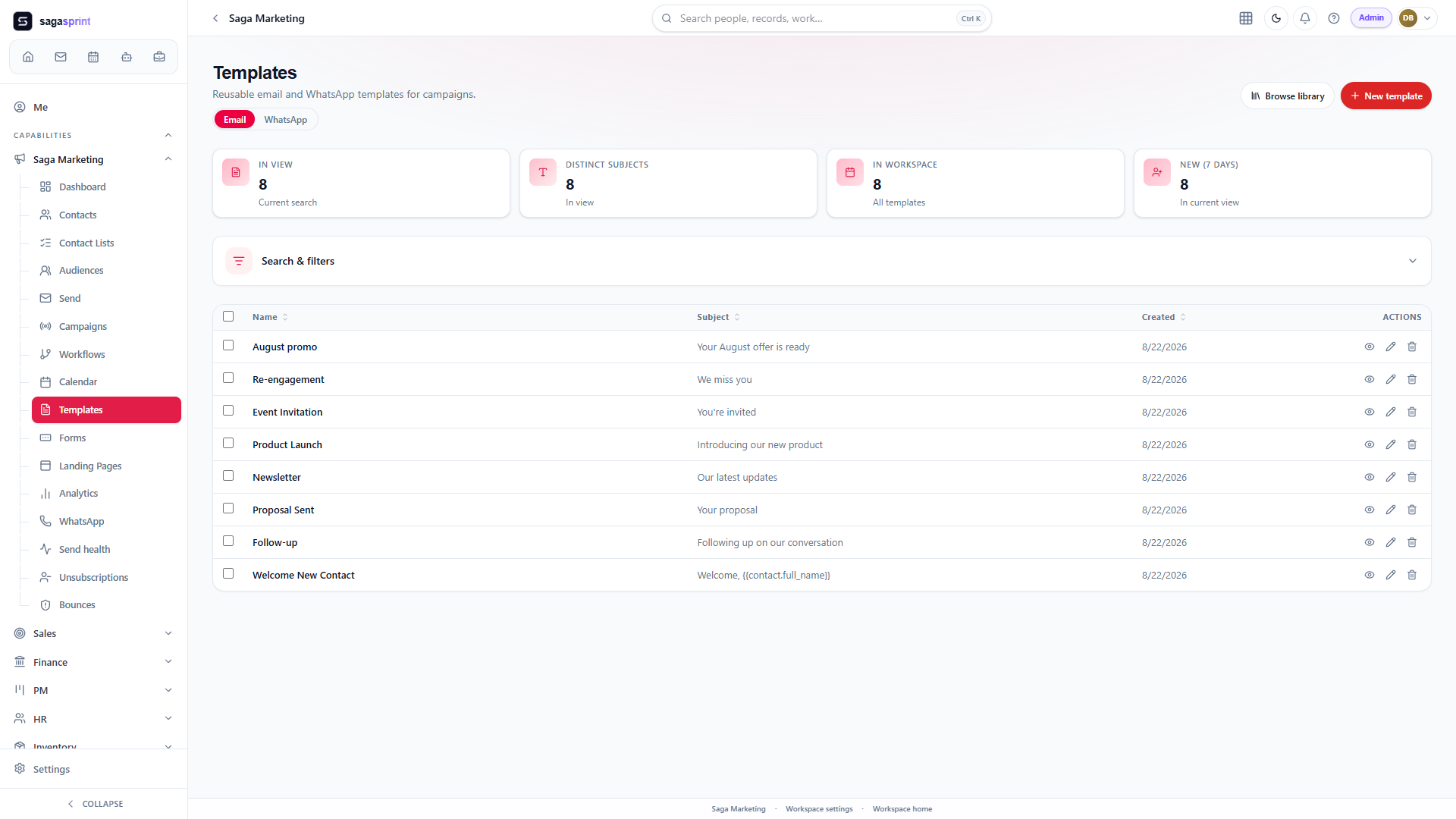The image size is (1456, 819).
Task: Focus the global search field
Action: point(821,18)
